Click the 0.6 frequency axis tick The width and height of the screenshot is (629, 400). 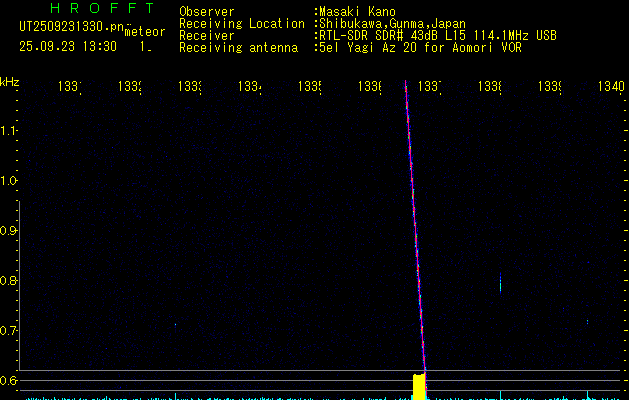coord(10,380)
